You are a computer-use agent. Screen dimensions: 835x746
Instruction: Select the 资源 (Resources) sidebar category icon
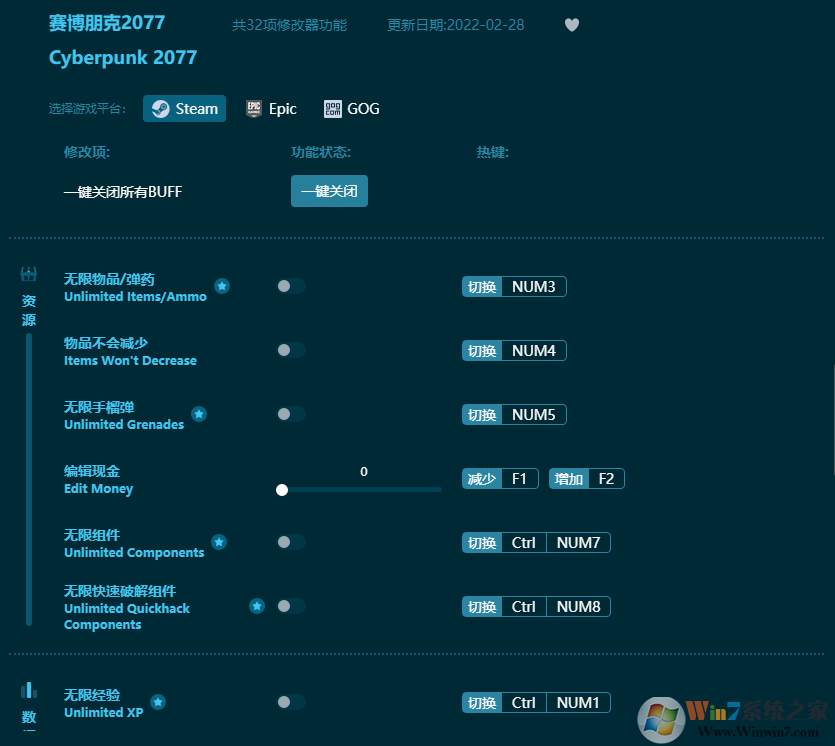point(28,273)
